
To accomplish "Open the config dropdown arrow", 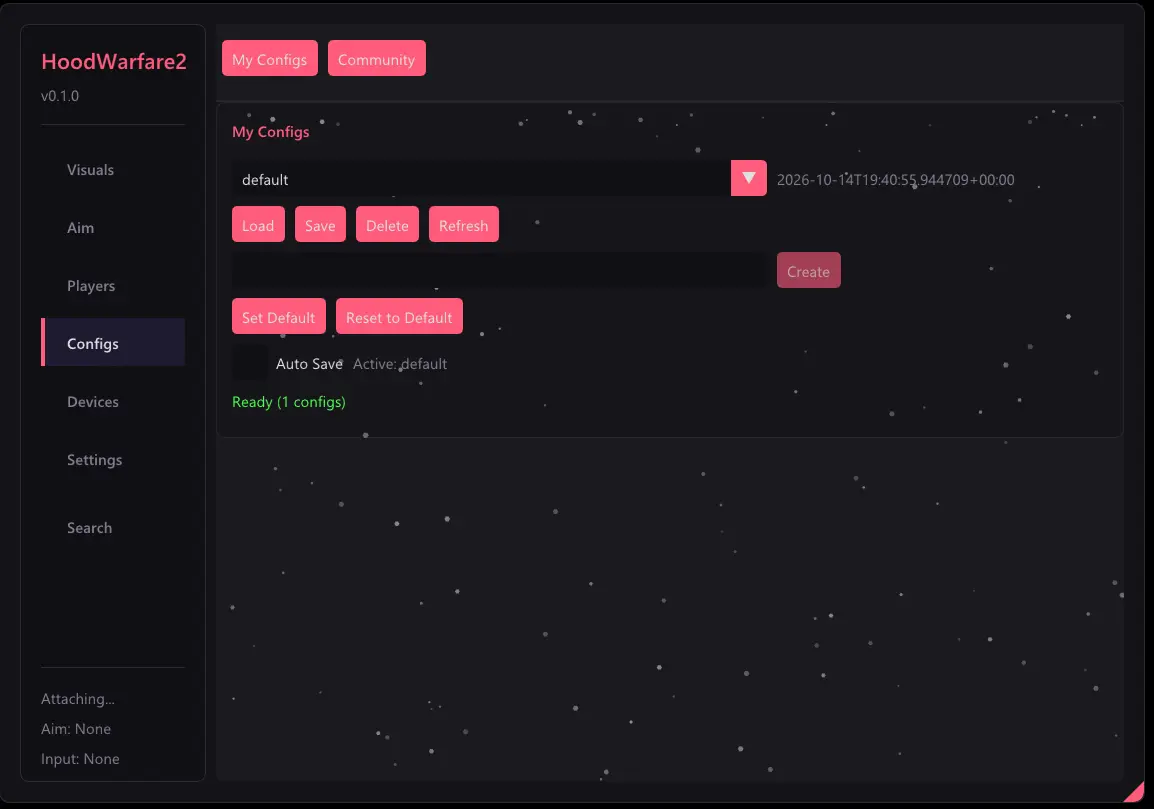I will tap(748, 178).
